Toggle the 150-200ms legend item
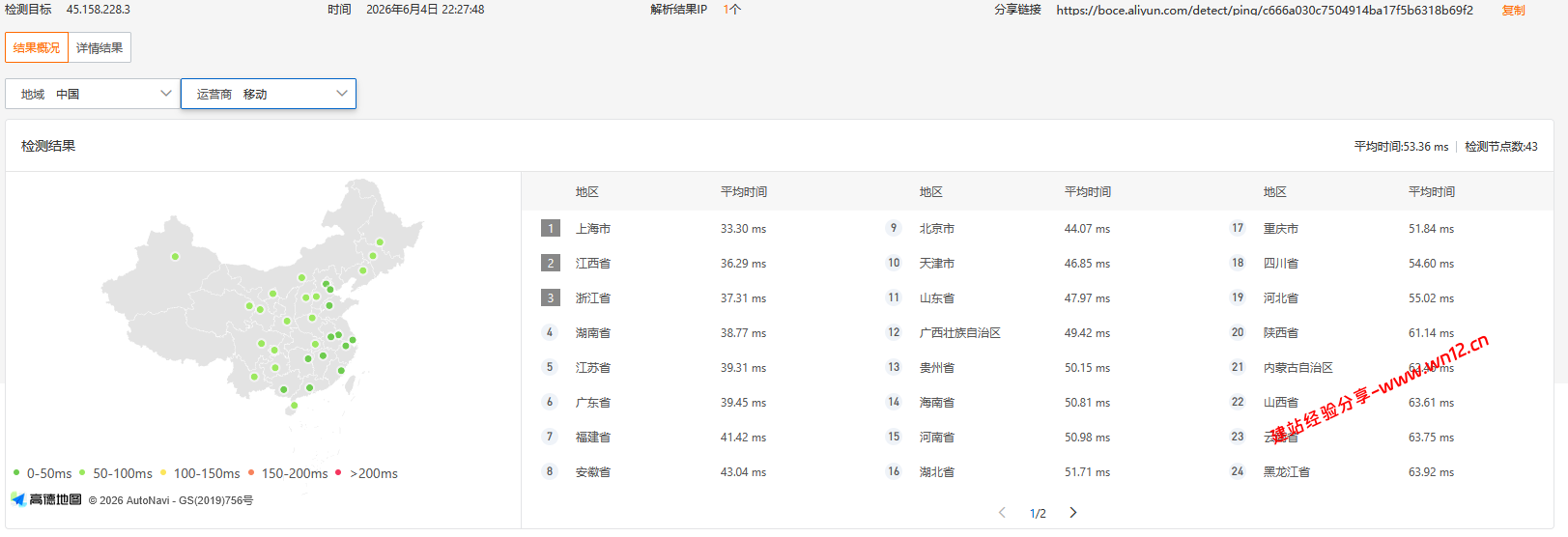This screenshot has height=537, width=1568. tap(288, 473)
